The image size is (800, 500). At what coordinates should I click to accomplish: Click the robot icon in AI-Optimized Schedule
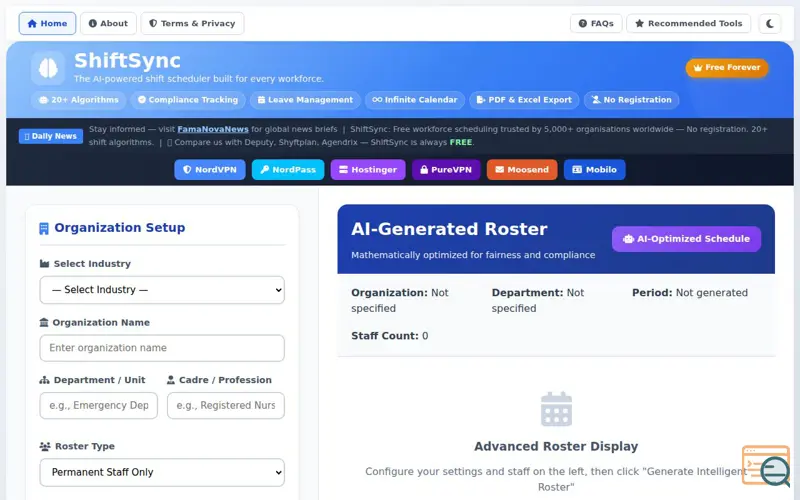[629, 239]
